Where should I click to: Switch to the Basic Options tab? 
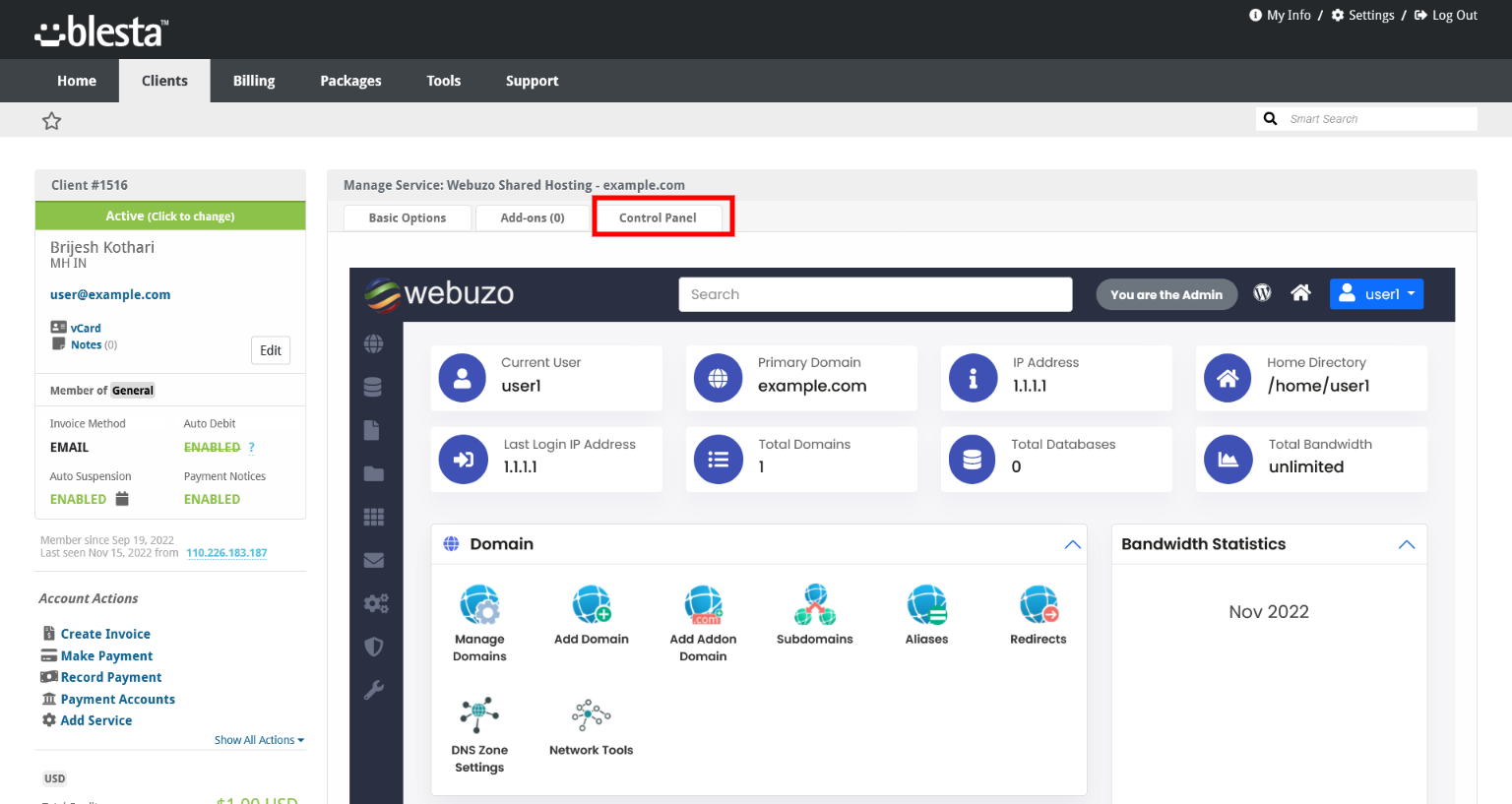coord(407,217)
